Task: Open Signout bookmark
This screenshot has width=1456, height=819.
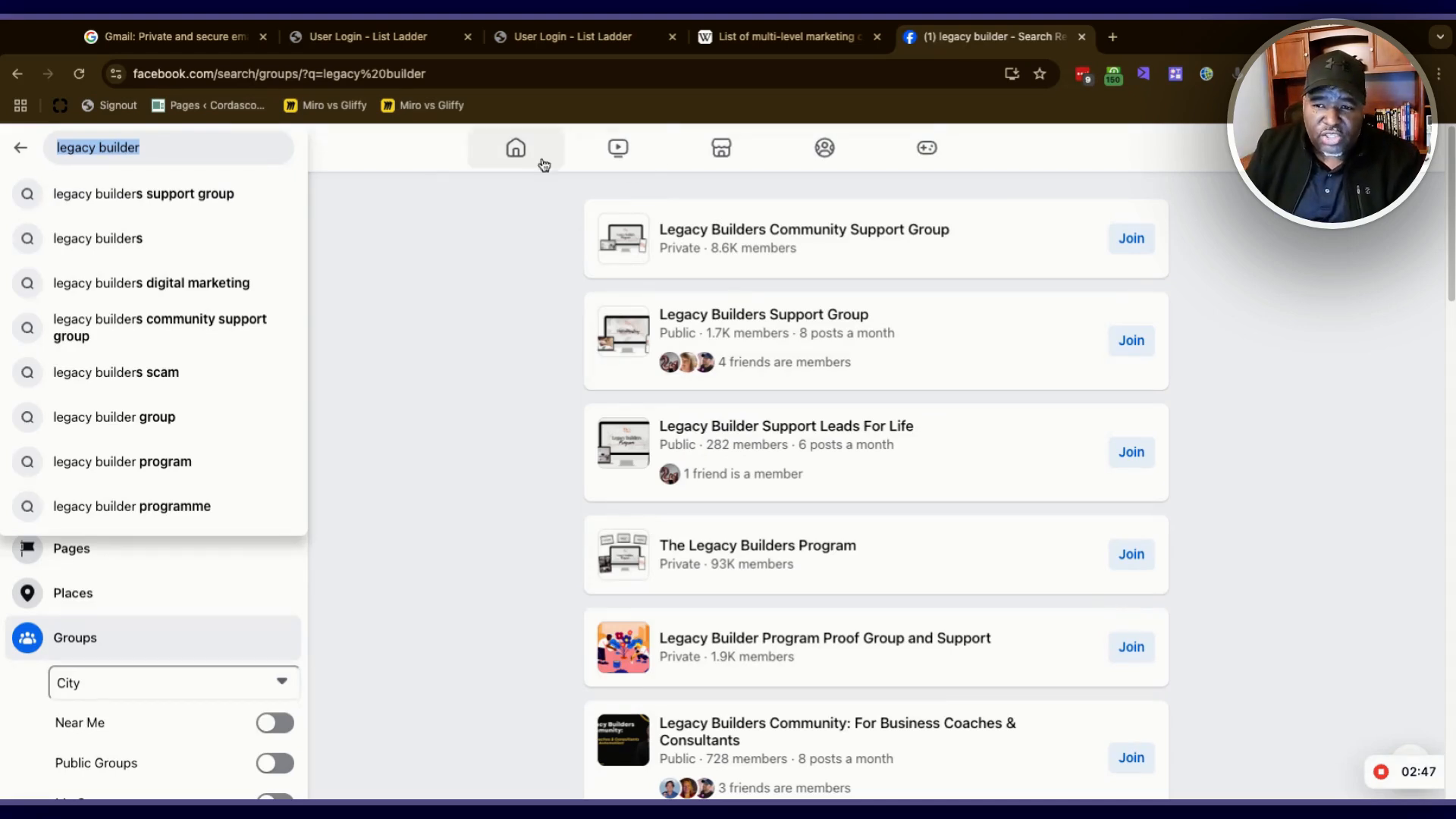Action: pos(109,105)
